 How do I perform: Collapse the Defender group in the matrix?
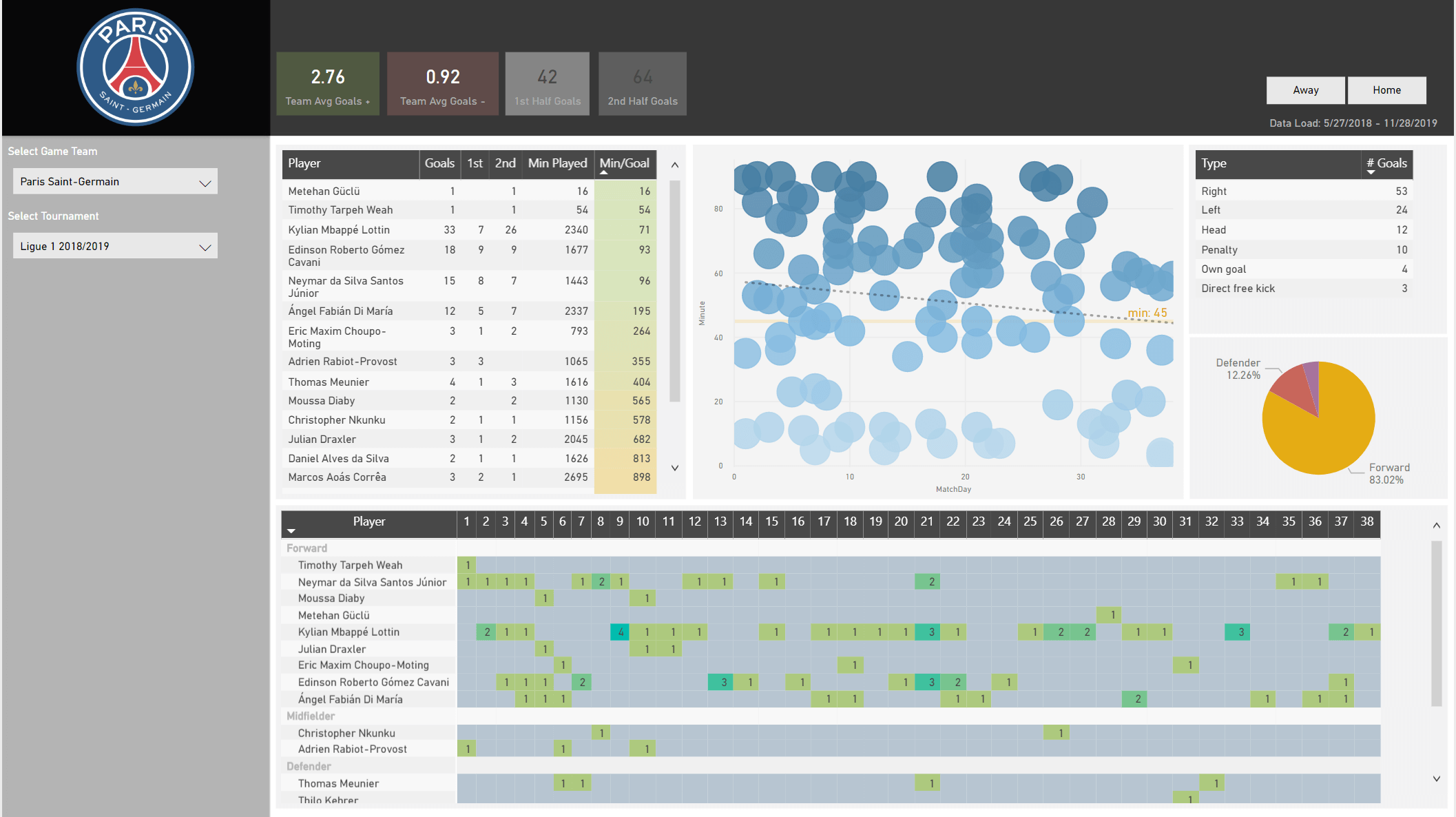pos(309,767)
